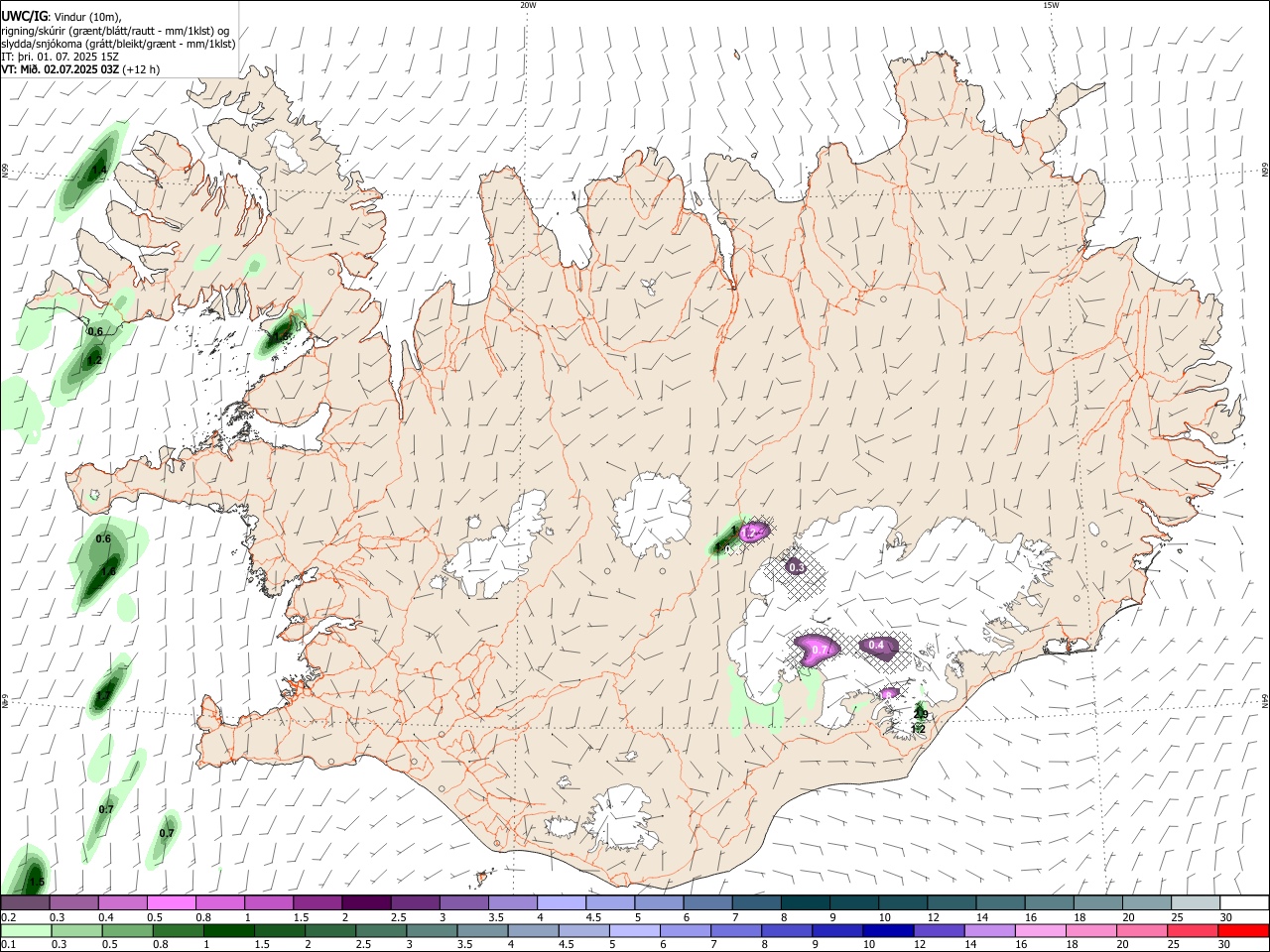Viewport: 1270px width, 952px height.
Task: Click the bright pink 0.5 snow-scale swatch
Action: pyautogui.click(x=171, y=903)
